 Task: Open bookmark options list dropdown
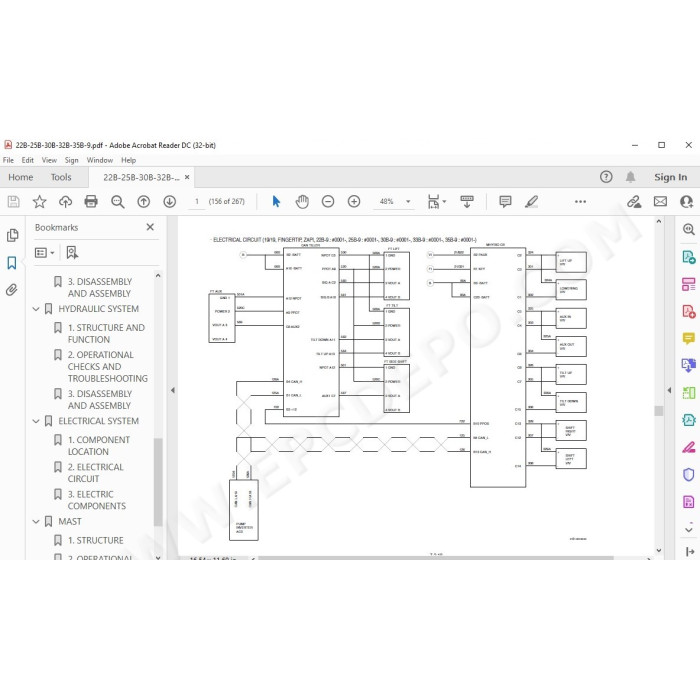44,253
